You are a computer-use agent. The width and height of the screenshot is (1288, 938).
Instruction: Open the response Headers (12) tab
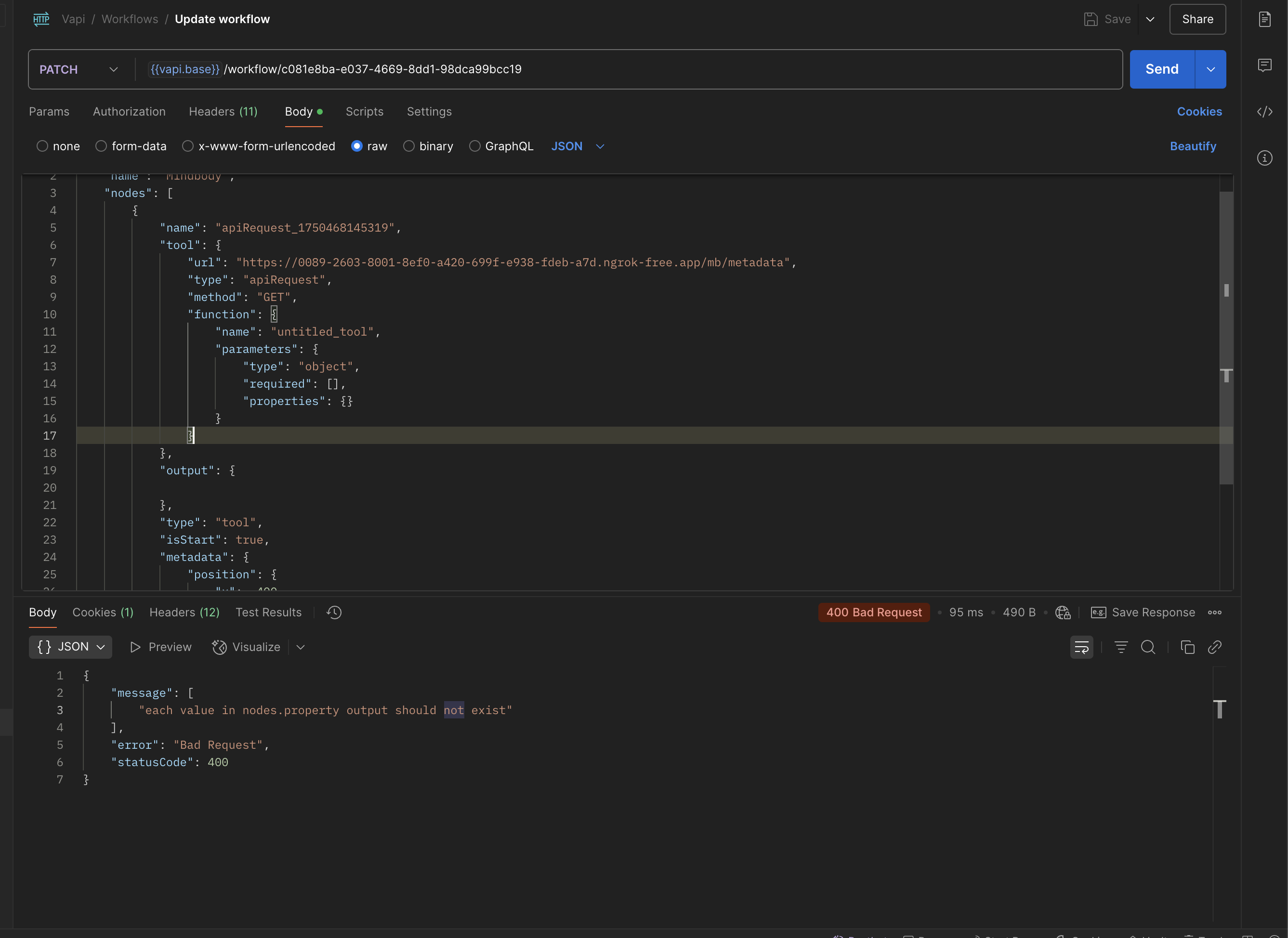(184, 612)
